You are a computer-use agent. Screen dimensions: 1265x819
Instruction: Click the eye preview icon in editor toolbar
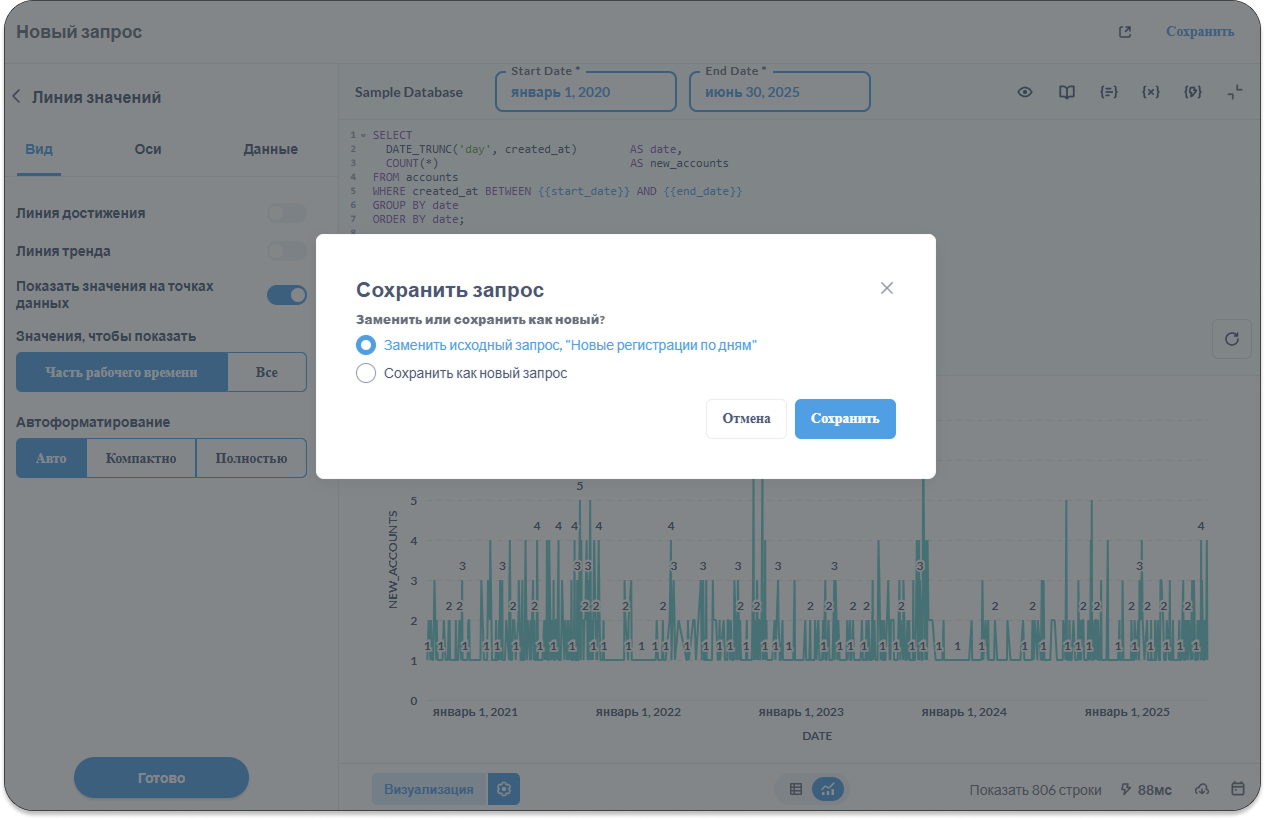pyautogui.click(x=1025, y=92)
